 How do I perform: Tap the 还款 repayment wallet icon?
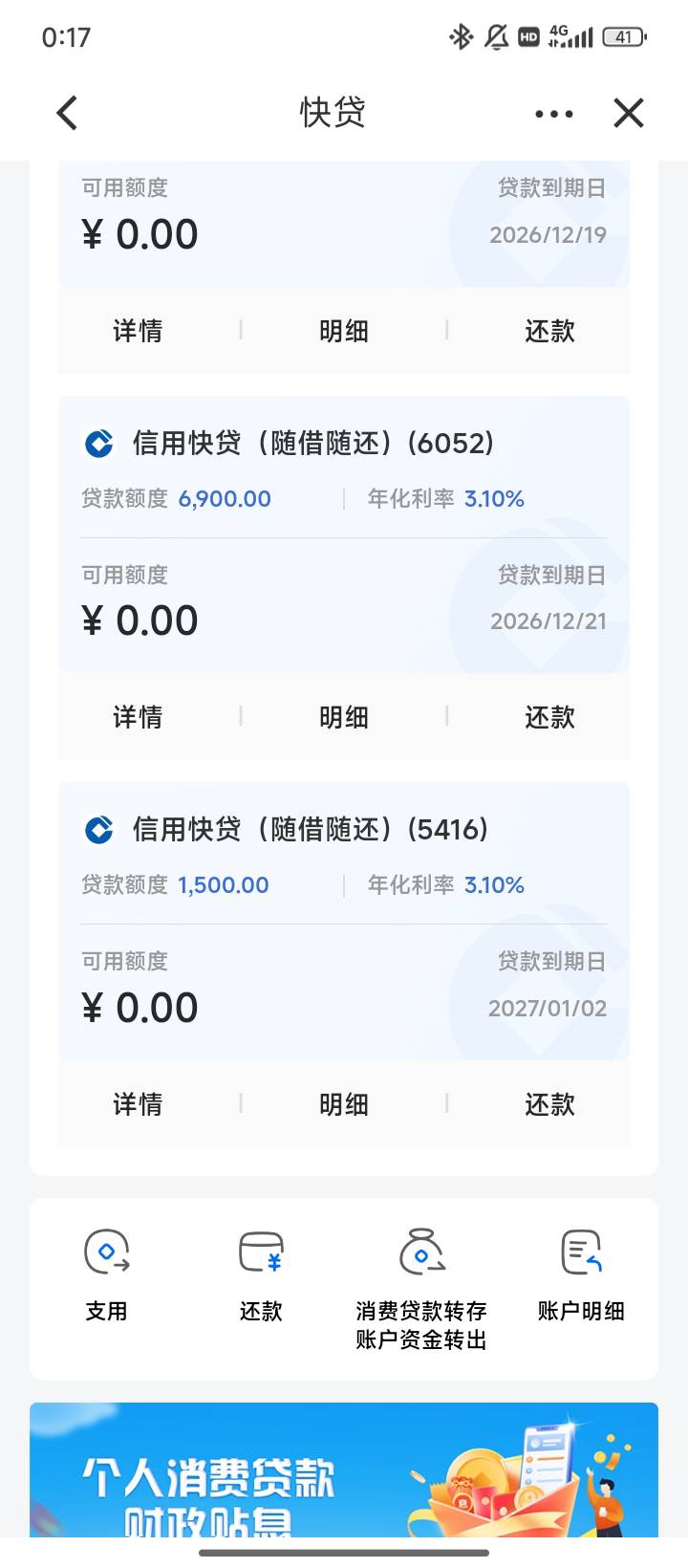[x=261, y=1252]
